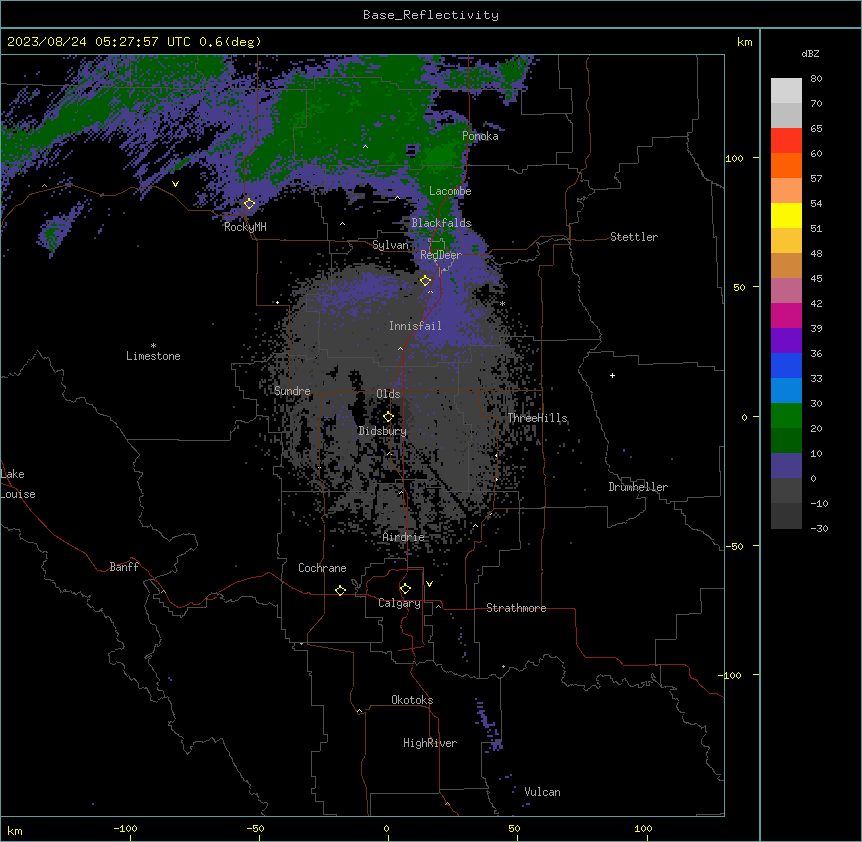Select the 51 dBZ yellow swatch
Image resolution: width=862 pixels, height=842 pixels.
786,215
